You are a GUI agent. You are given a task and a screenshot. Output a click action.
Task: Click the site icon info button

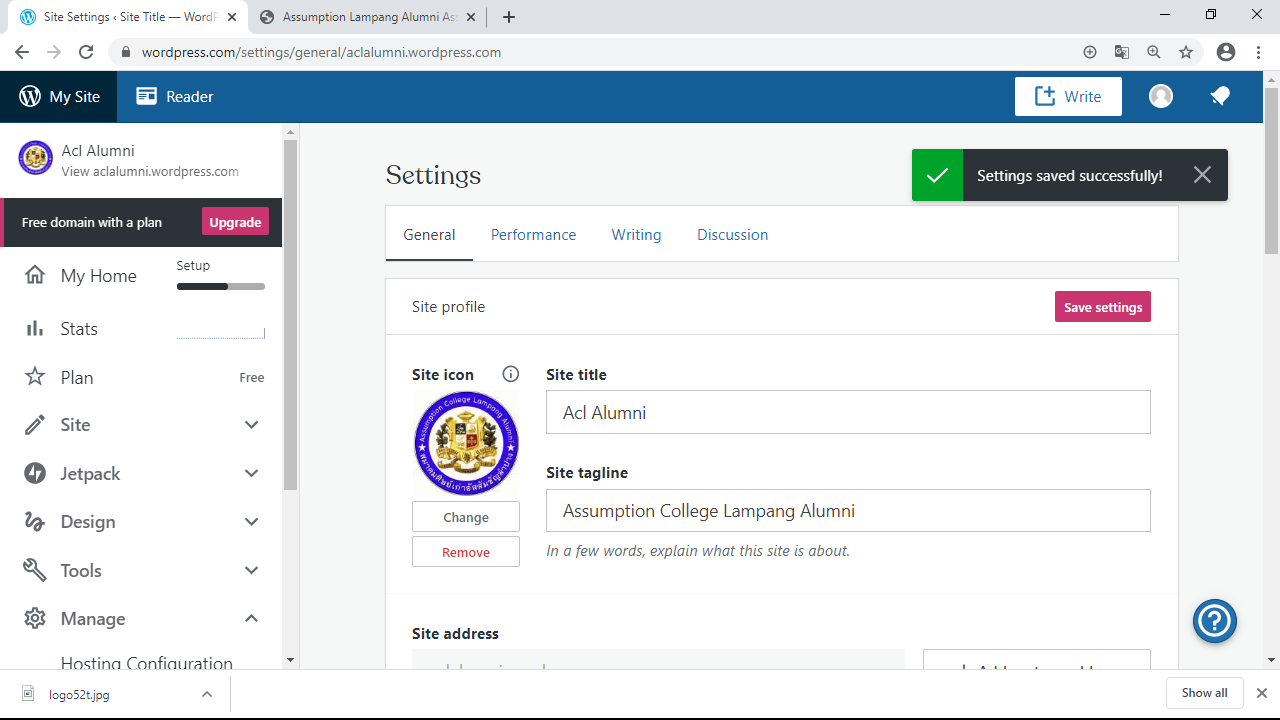pos(511,374)
